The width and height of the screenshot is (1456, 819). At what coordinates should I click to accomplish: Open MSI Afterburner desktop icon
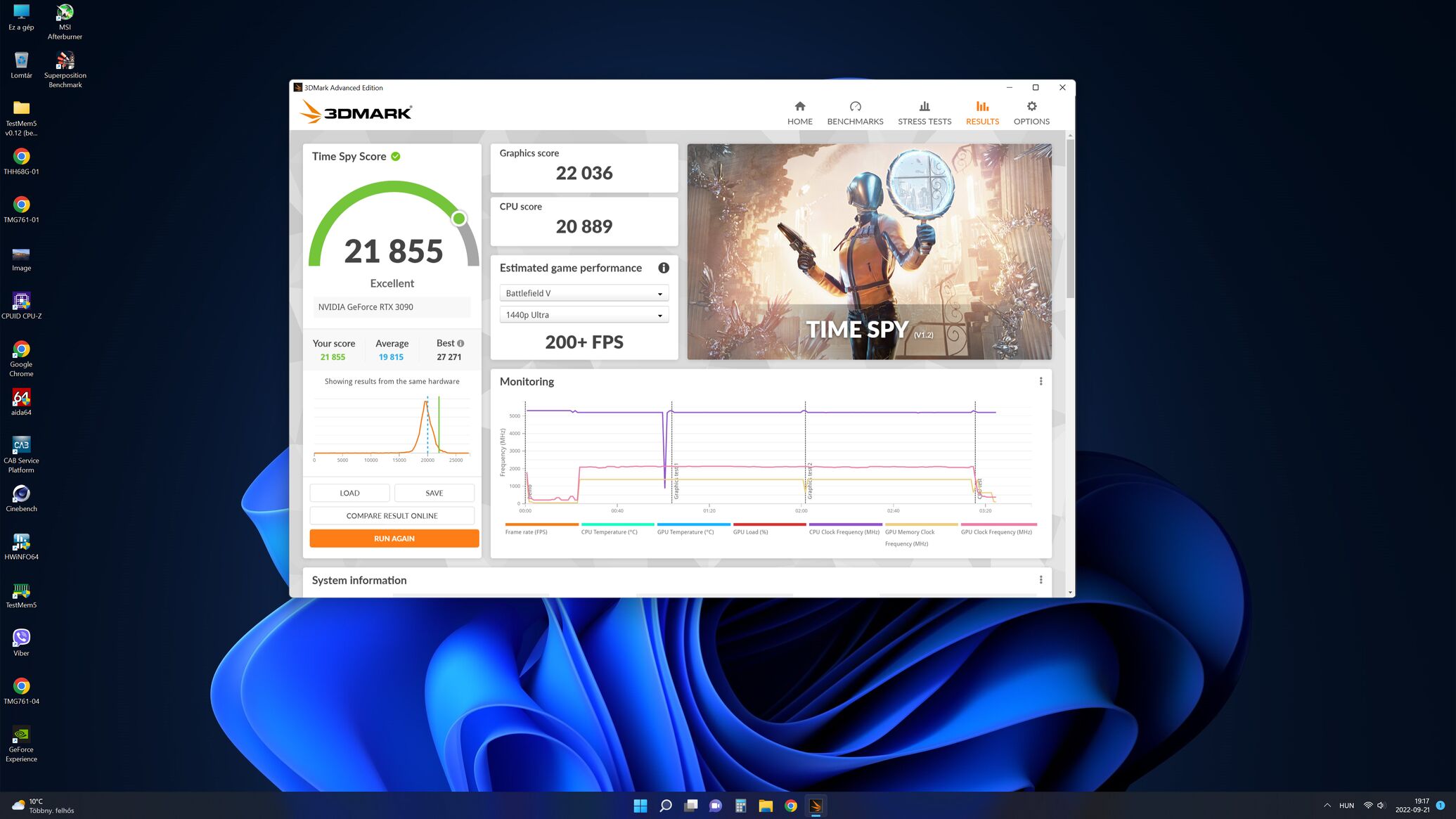pos(65,22)
